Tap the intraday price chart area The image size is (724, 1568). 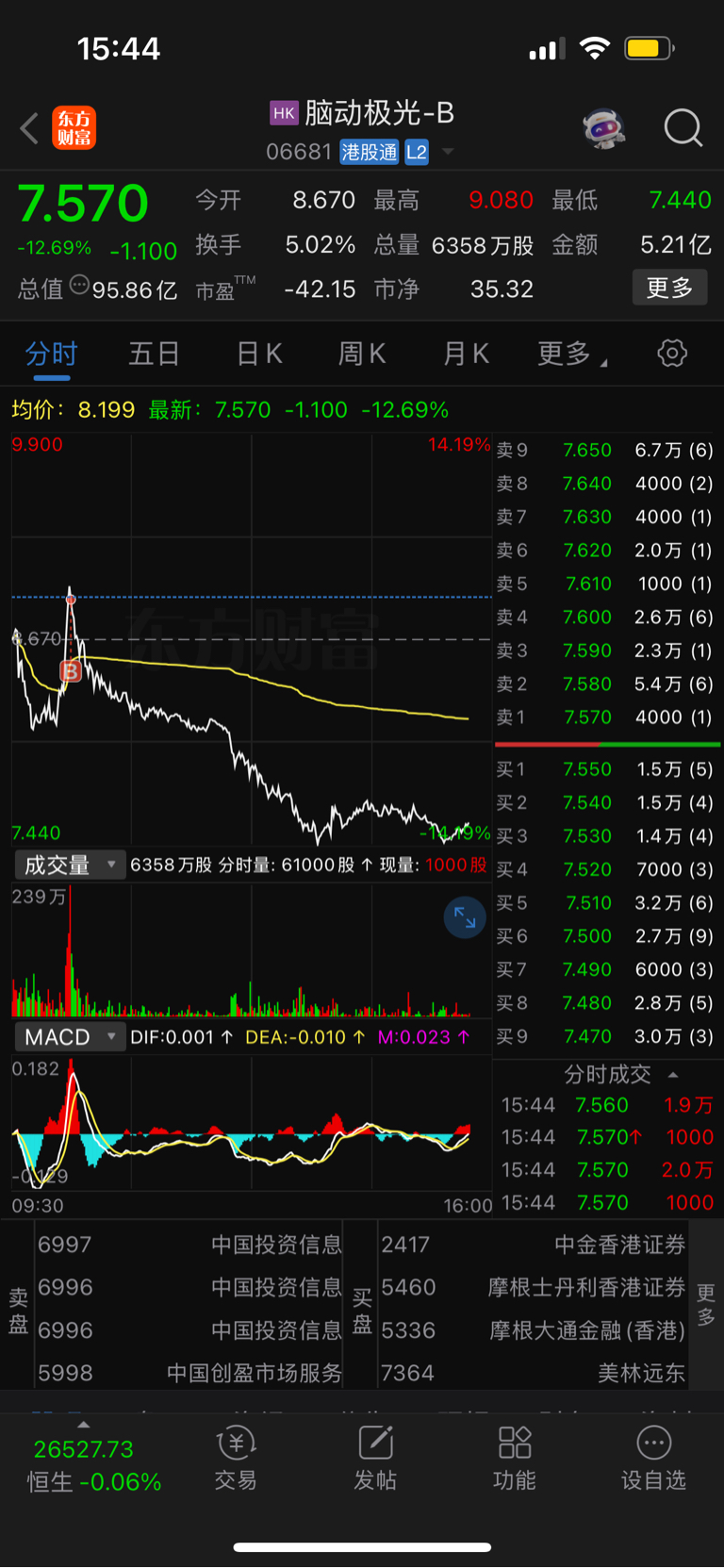pyautogui.click(x=252, y=639)
